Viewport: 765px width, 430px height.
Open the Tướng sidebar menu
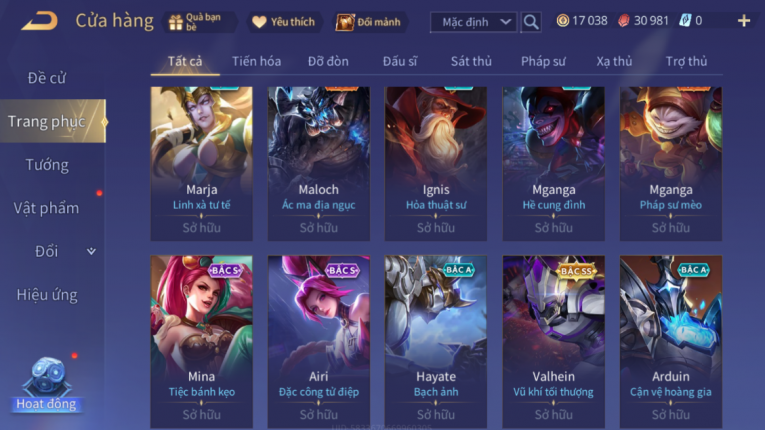[x=47, y=165]
